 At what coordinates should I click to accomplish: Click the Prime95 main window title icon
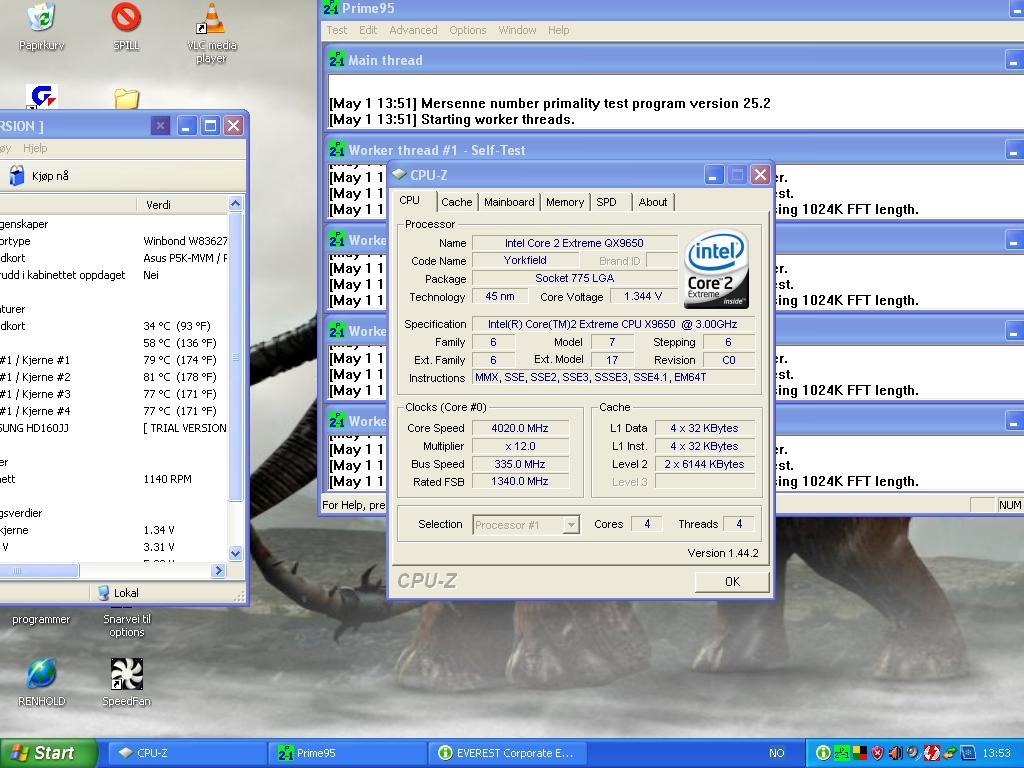point(331,8)
